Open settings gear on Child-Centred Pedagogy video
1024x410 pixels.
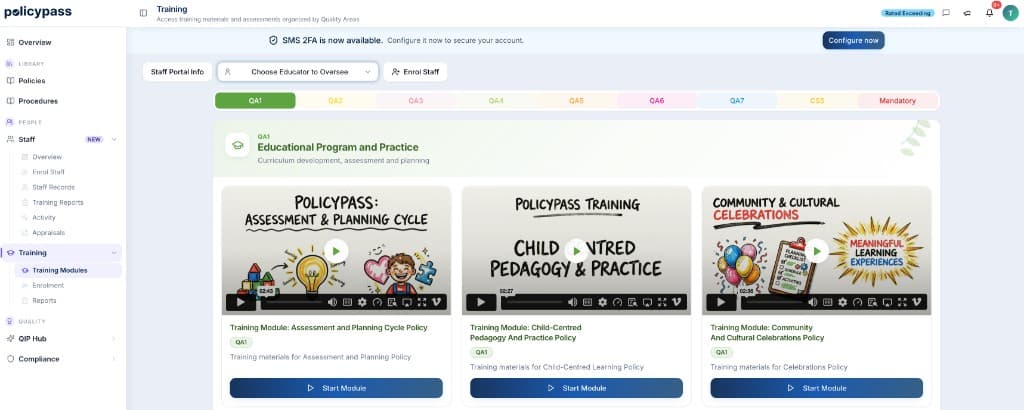click(602, 302)
